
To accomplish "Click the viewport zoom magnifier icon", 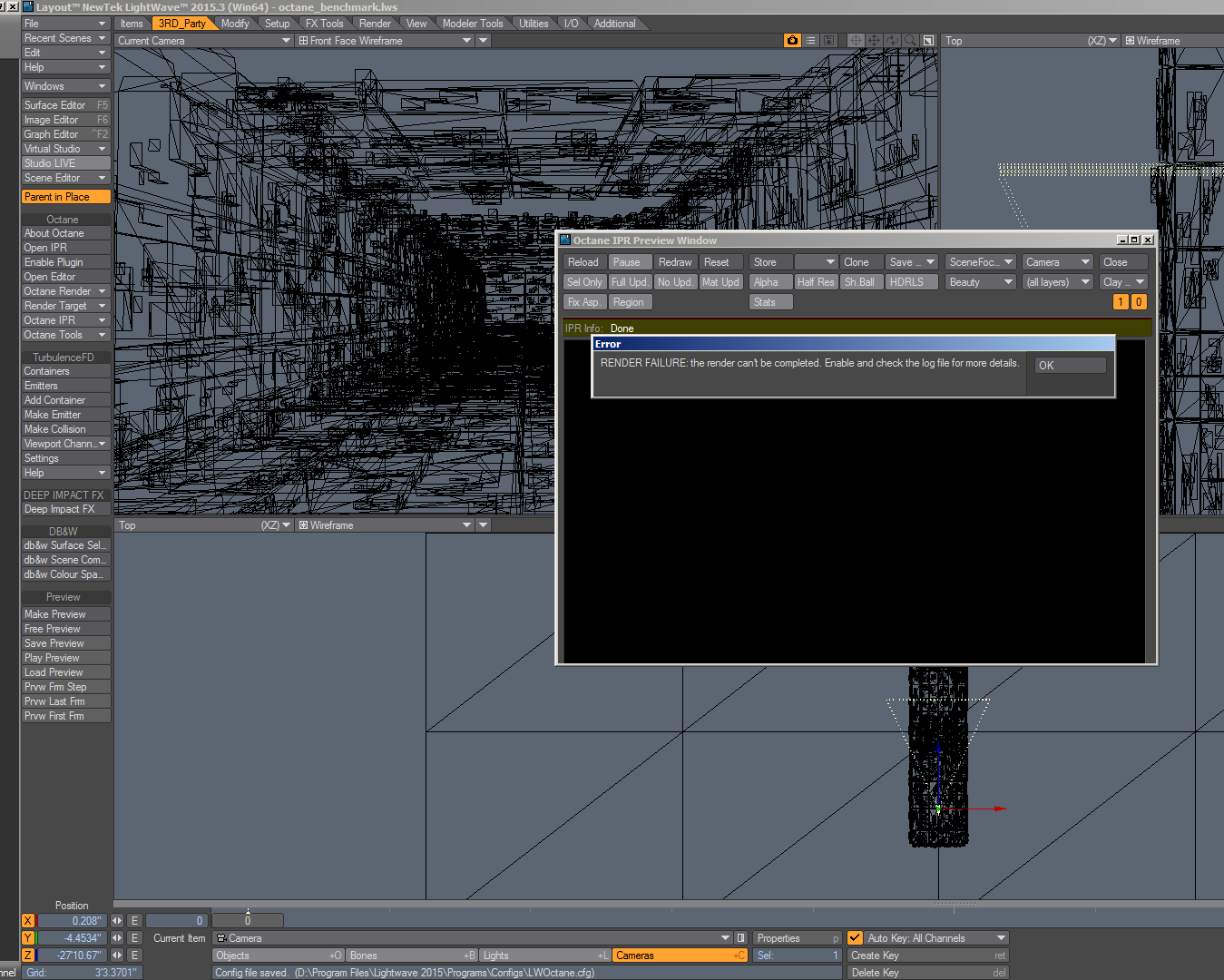I will coord(910,41).
